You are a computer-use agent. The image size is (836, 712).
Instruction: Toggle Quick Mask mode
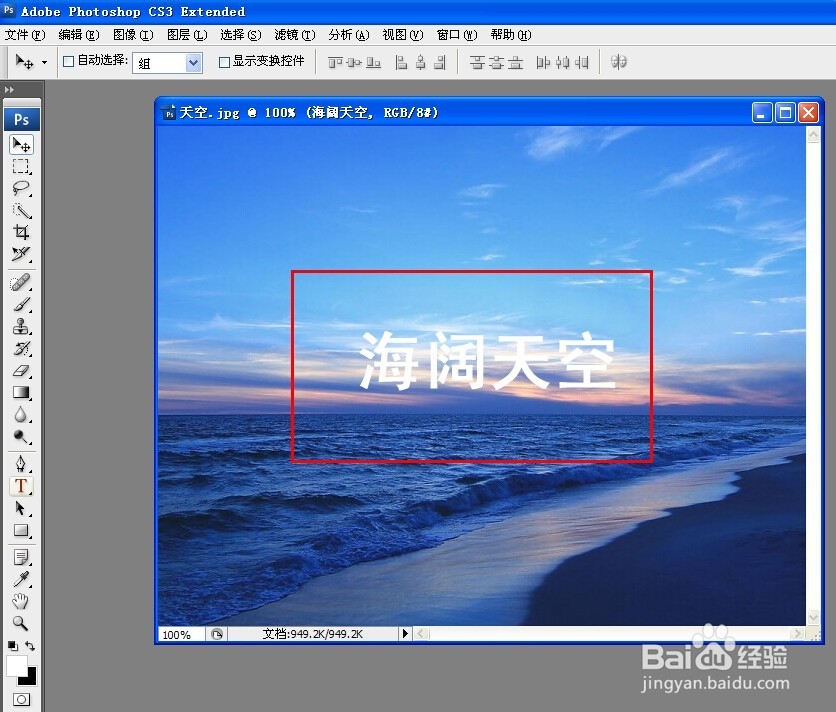tap(21, 699)
